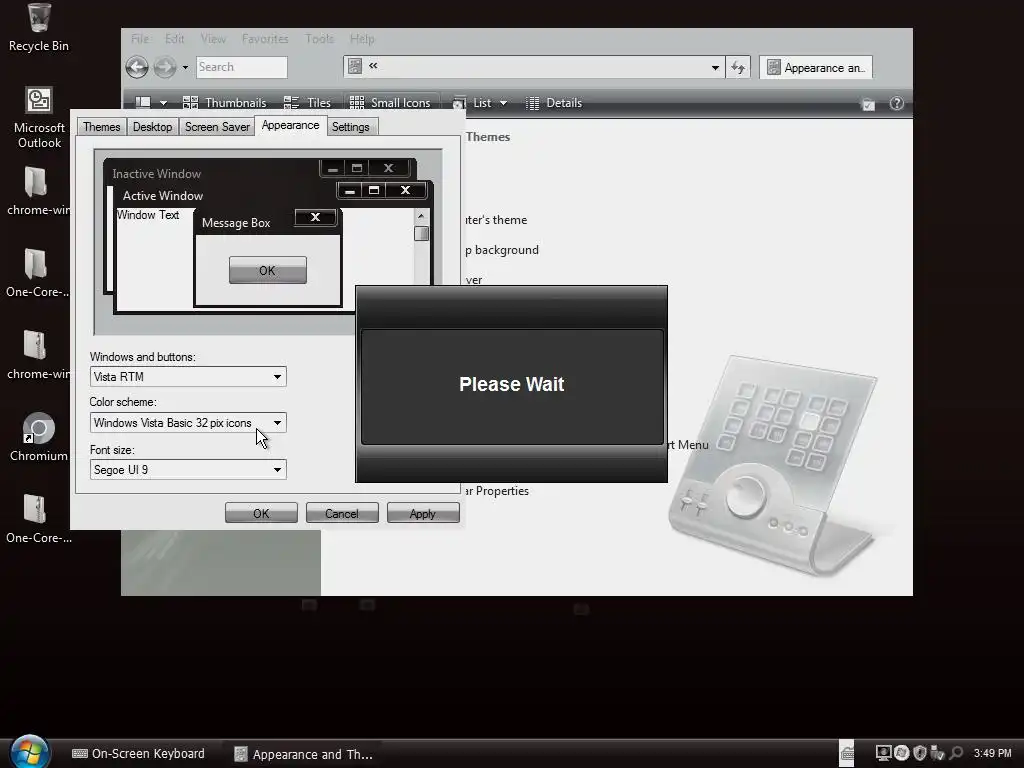Switch to Tiles view
The image size is (1024, 768).
coord(307,103)
